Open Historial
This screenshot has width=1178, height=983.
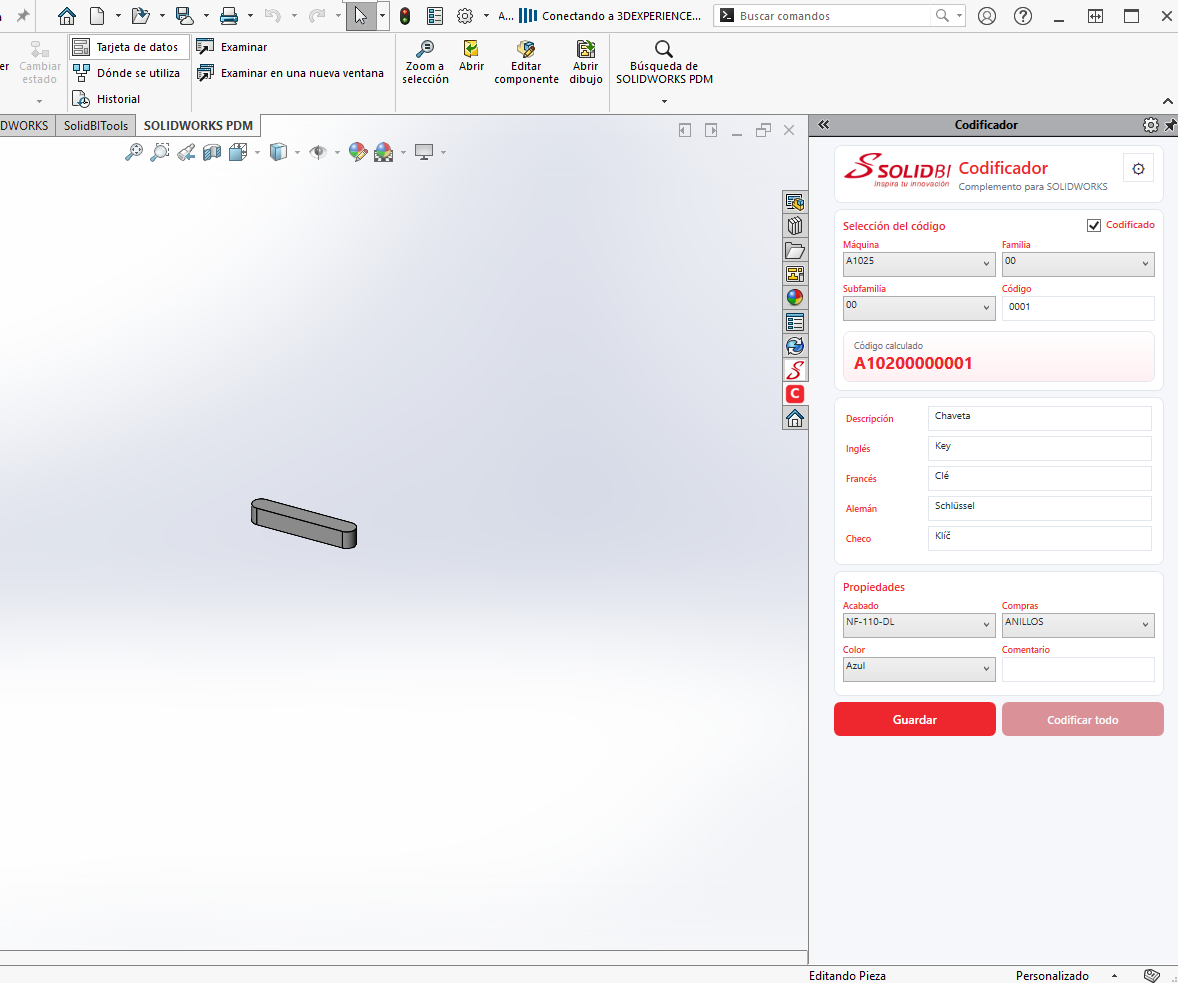[x=107, y=98]
